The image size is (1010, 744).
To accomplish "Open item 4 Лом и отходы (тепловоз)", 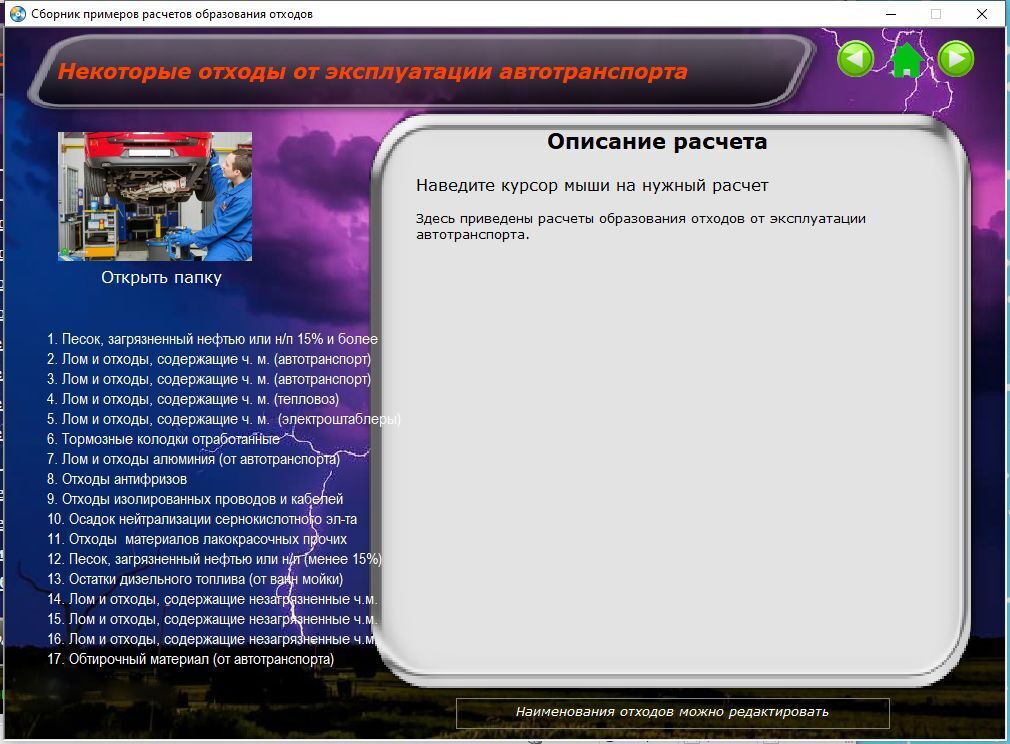I will point(193,399).
